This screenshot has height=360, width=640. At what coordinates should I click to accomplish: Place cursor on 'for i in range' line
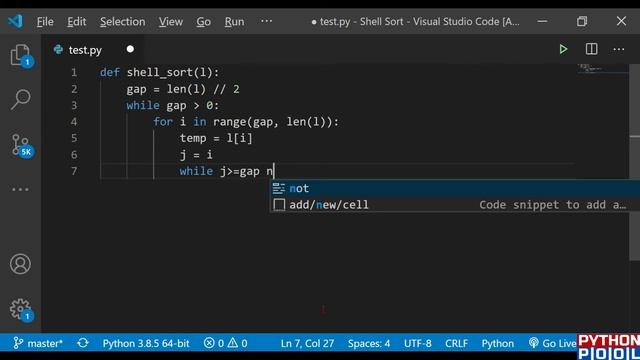click(x=246, y=122)
